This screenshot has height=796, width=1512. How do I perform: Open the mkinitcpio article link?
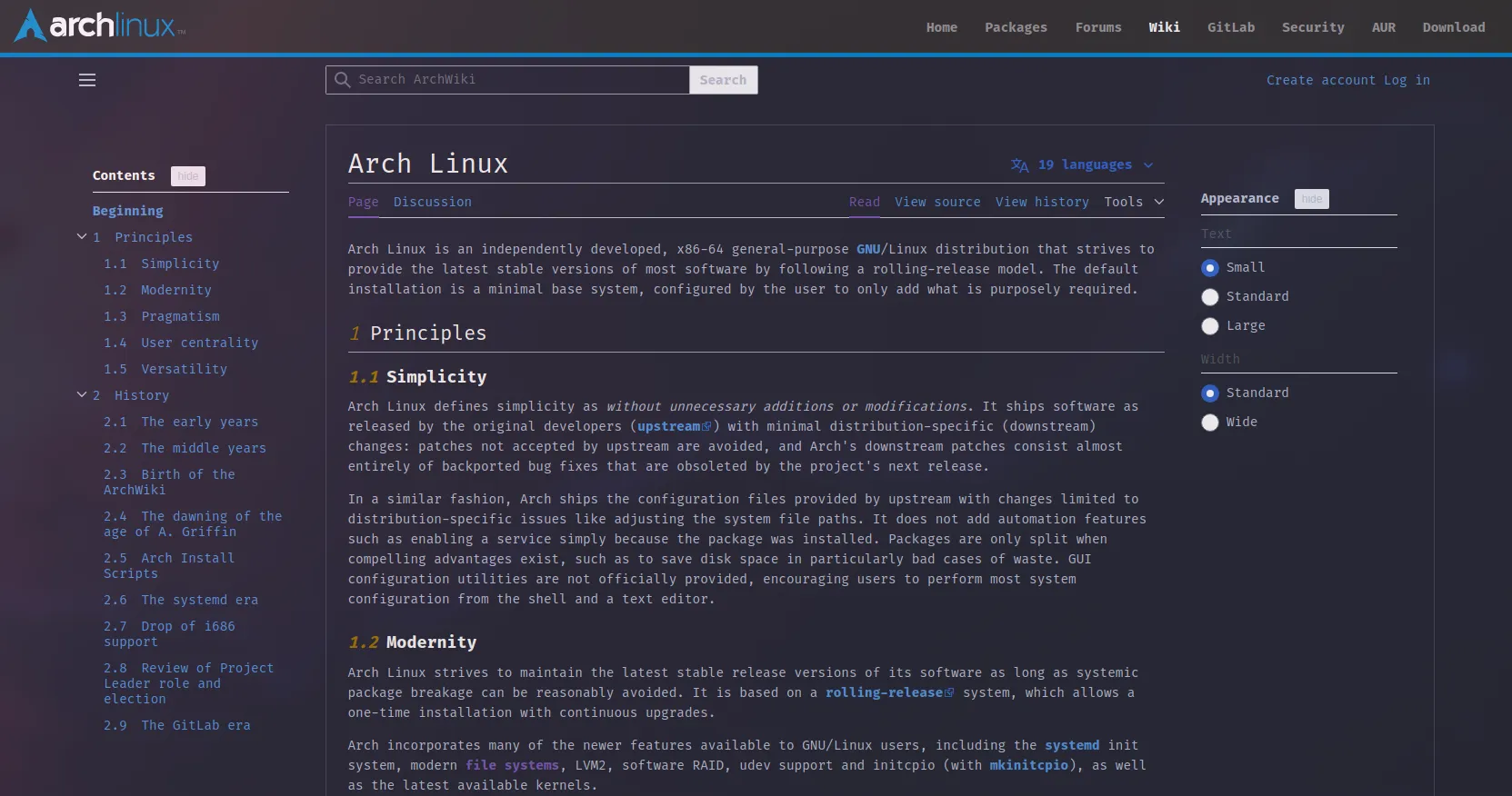pyautogui.click(x=1029, y=765)
